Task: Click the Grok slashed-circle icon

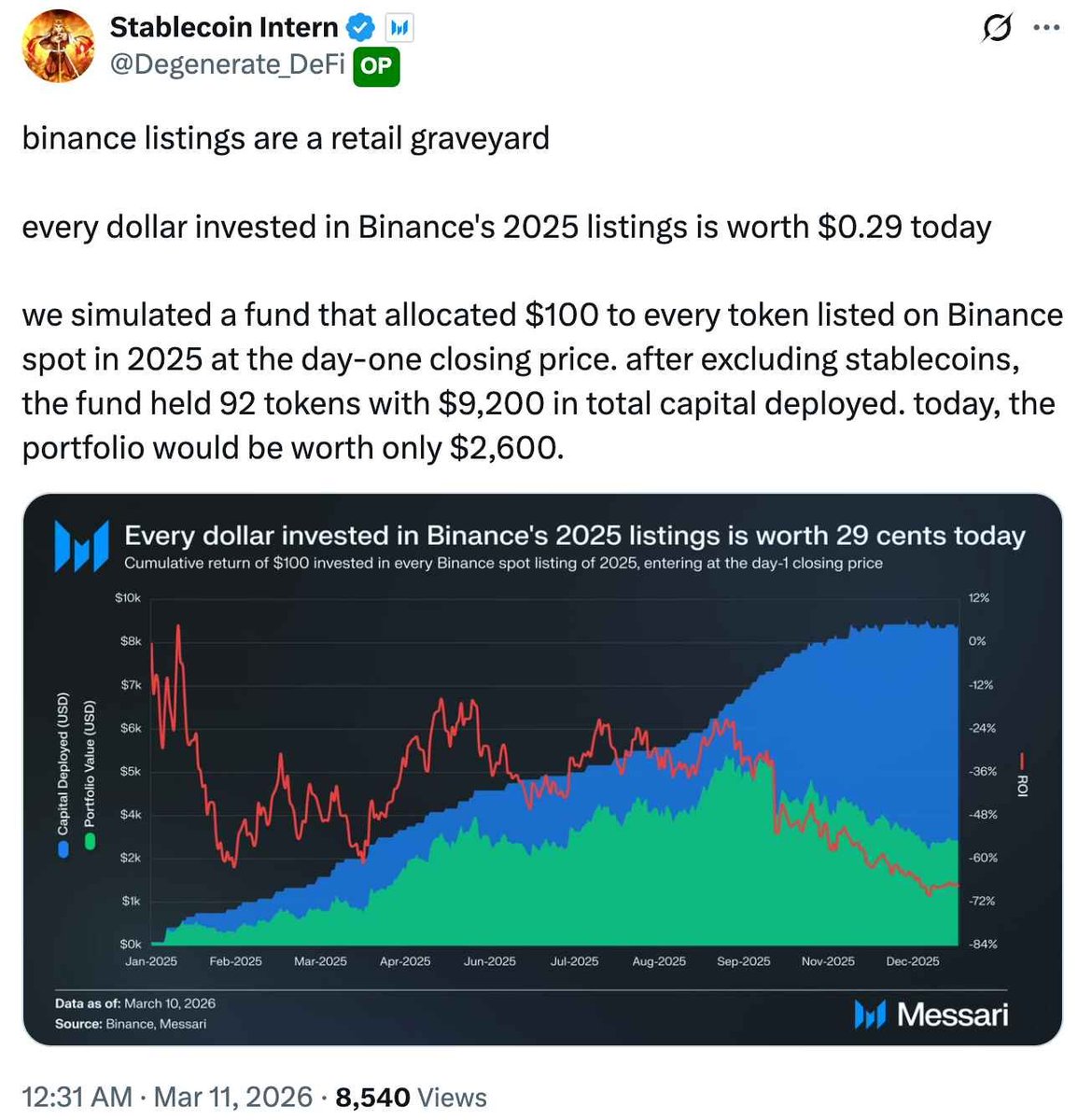Action: tap(996, 28)
